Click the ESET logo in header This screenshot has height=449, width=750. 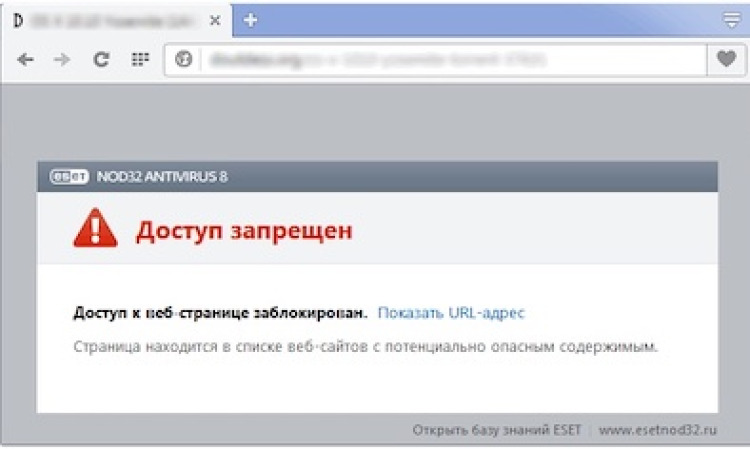click(x=69, y=176)
